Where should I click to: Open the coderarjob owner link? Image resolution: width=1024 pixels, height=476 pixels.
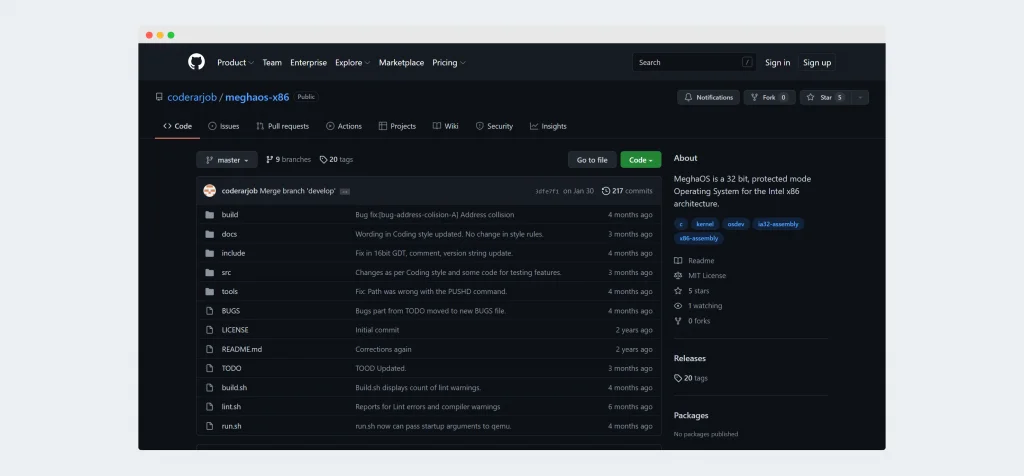pos(192,97)
